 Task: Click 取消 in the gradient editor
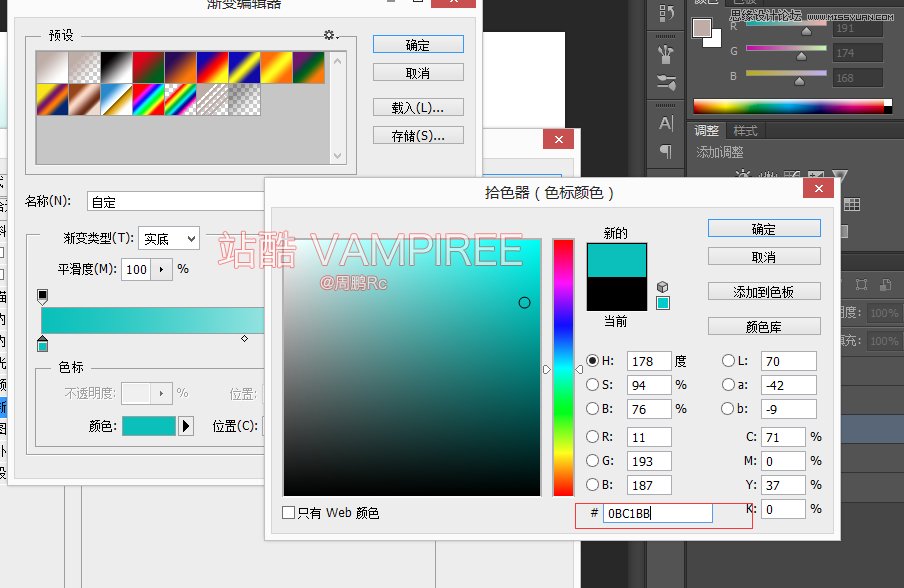coord(418,73)
